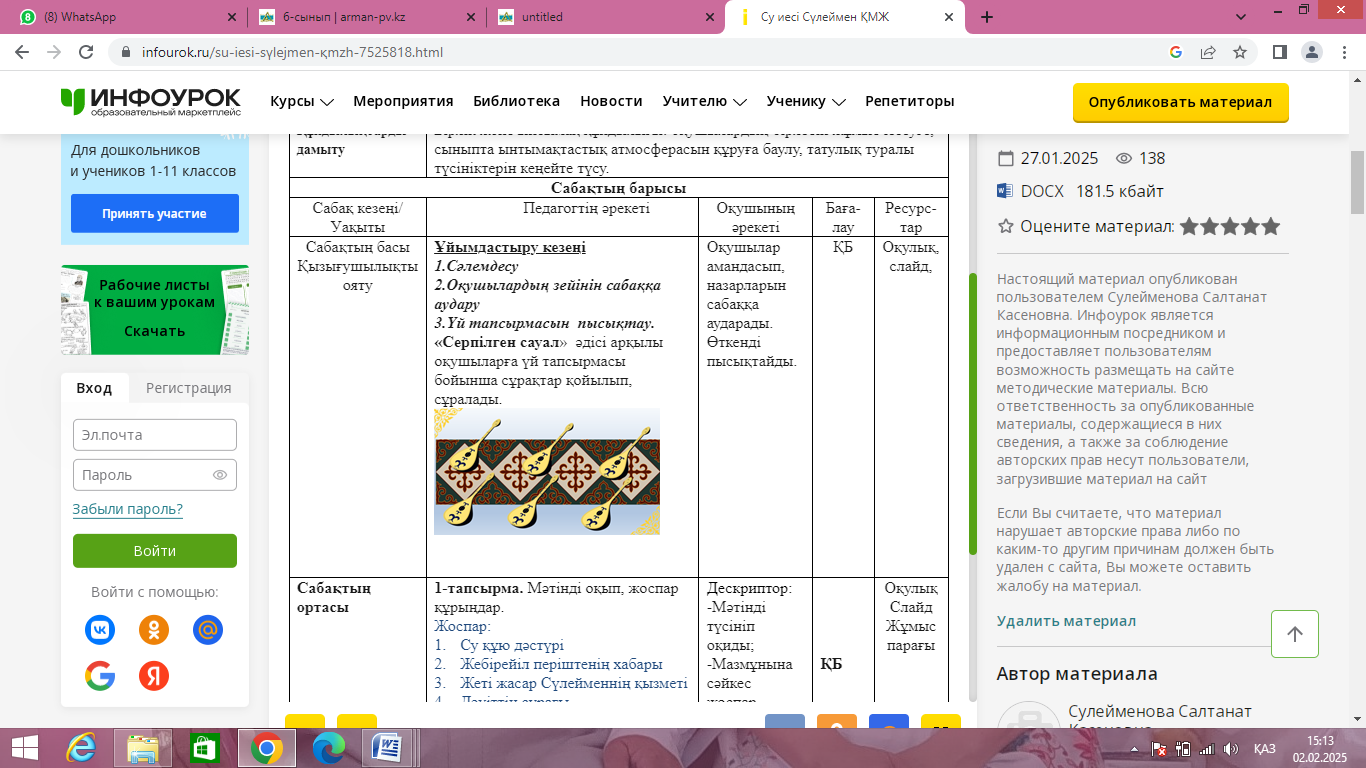Screen dimensions: 1366x768
Task: Rate the material with the fifth star
Action: pos(1270,227)
